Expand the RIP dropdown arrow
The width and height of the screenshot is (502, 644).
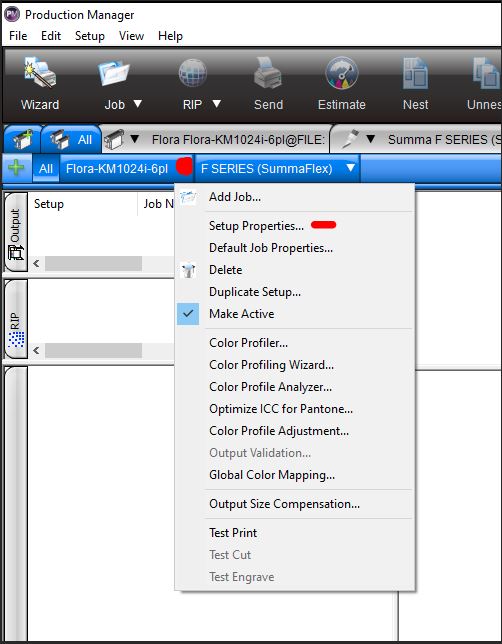(x=216, y=104)
